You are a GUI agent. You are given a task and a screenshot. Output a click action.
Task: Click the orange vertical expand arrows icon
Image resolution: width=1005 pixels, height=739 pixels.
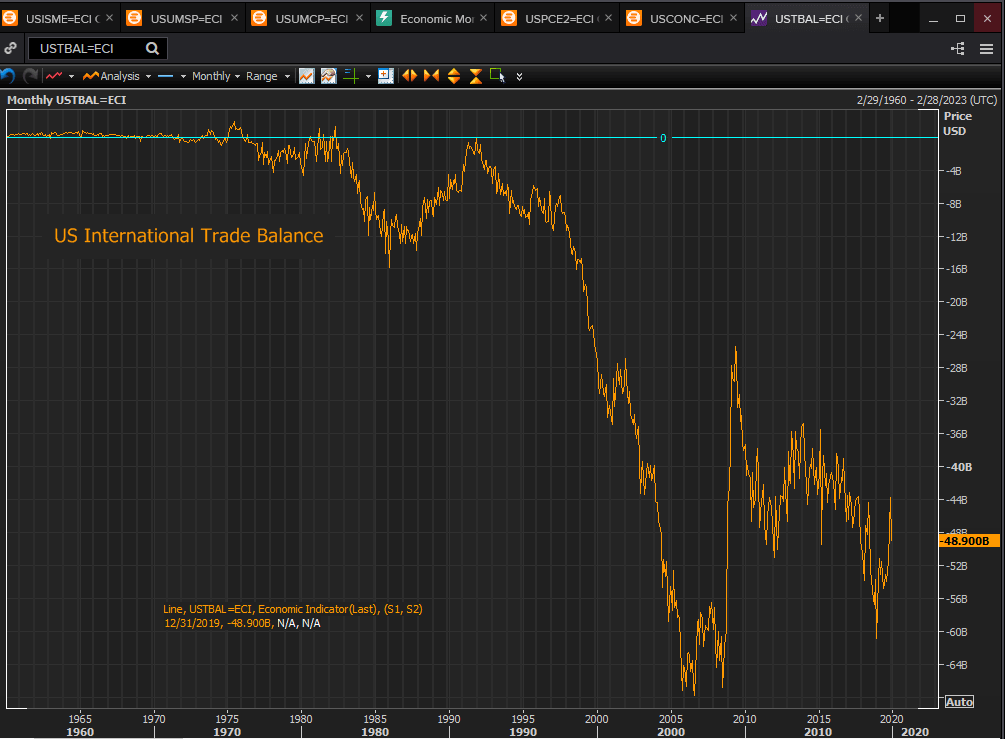pos(453,76)
